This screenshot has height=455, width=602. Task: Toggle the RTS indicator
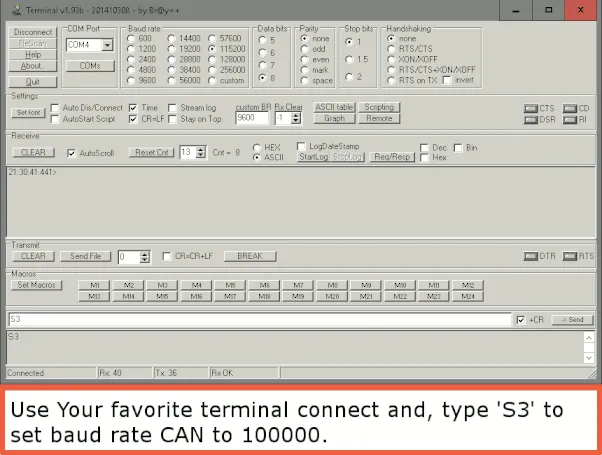[570, 256]
